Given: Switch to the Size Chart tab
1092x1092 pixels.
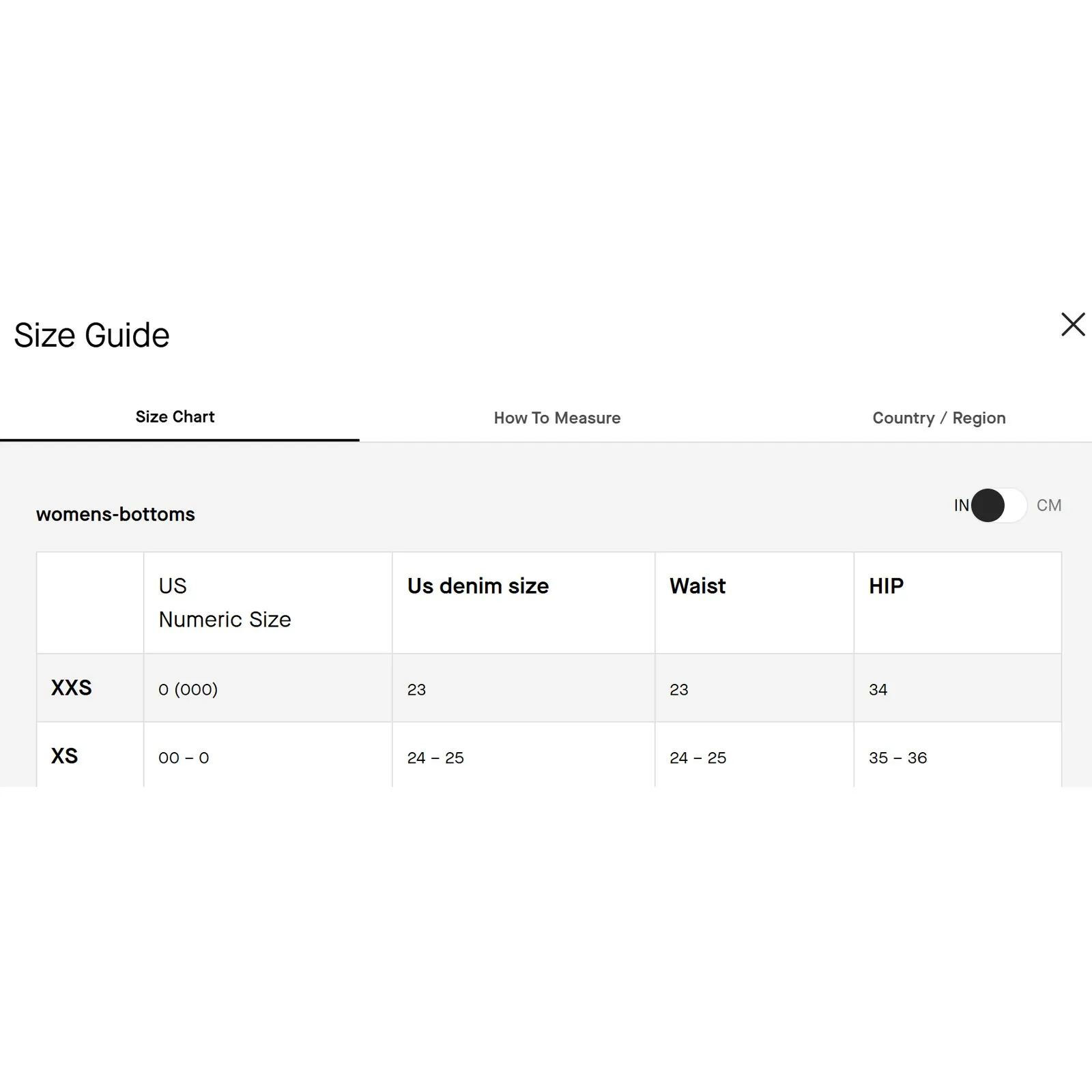Looking at the screenshot, I should point(175,417).
